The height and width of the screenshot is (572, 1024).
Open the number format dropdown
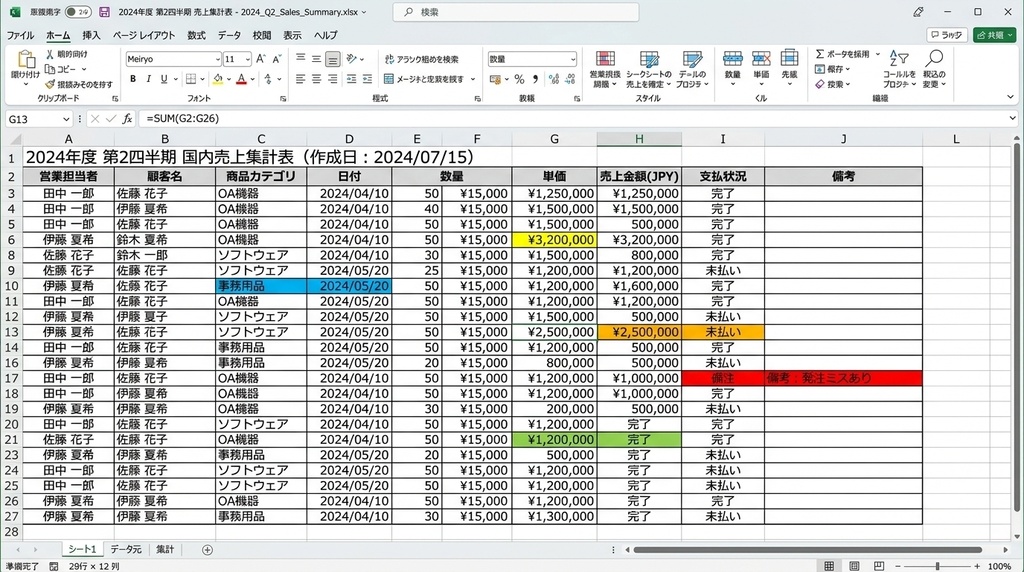573,59
